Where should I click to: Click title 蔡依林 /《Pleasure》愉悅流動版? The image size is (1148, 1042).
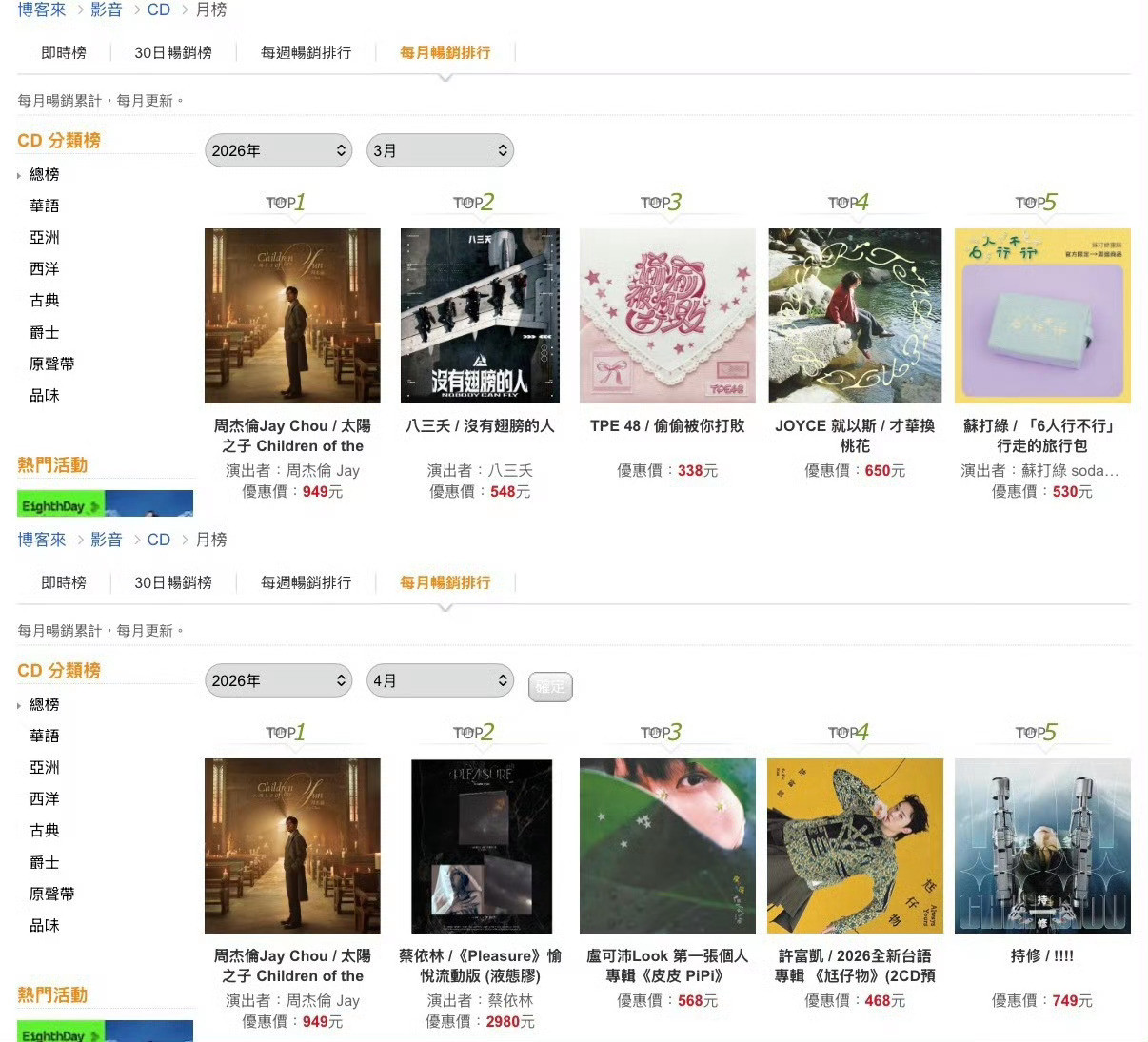(480, 966)
